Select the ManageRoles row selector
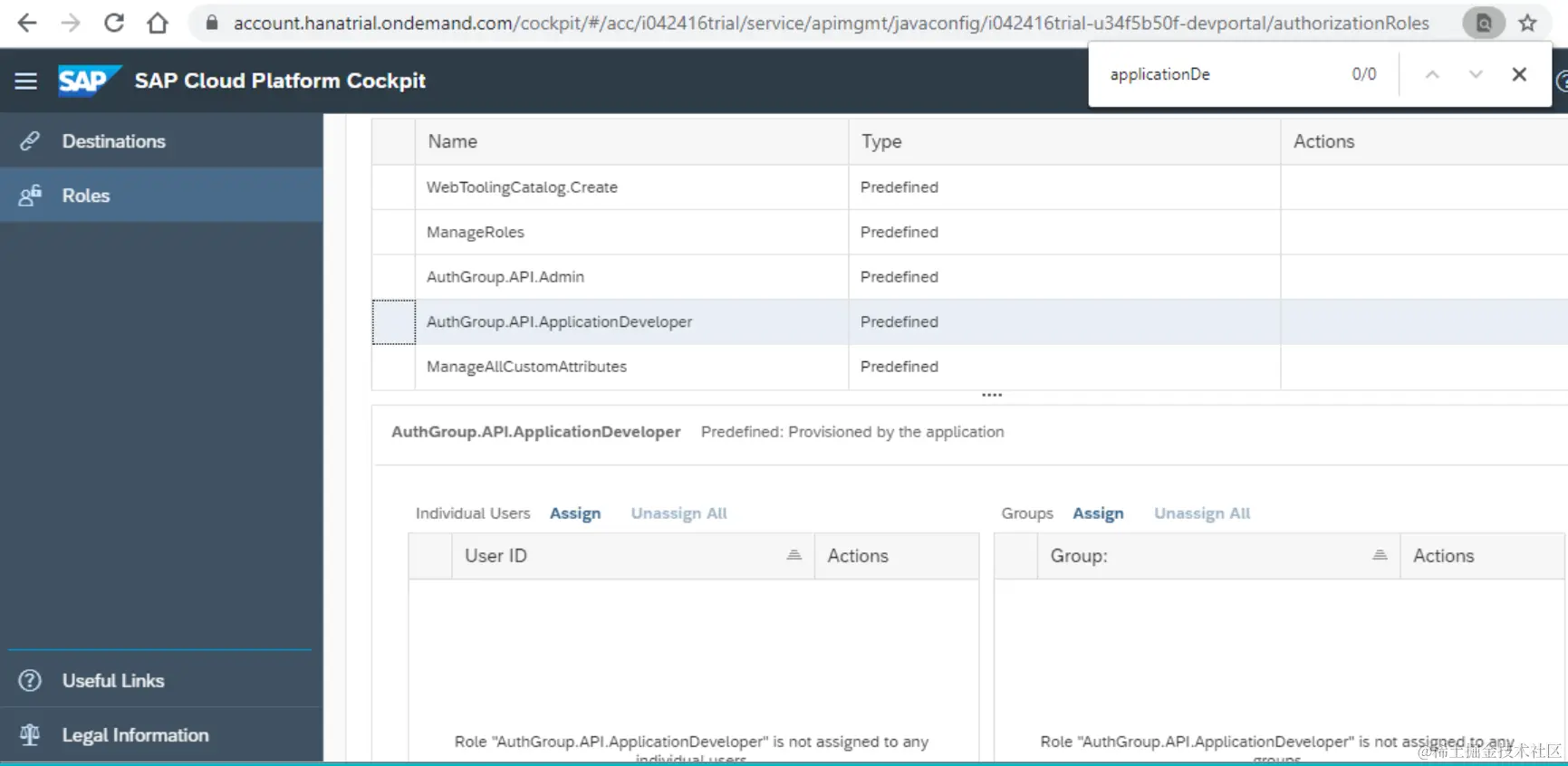This screenshot has height=766, width=1568. [394, 233]
